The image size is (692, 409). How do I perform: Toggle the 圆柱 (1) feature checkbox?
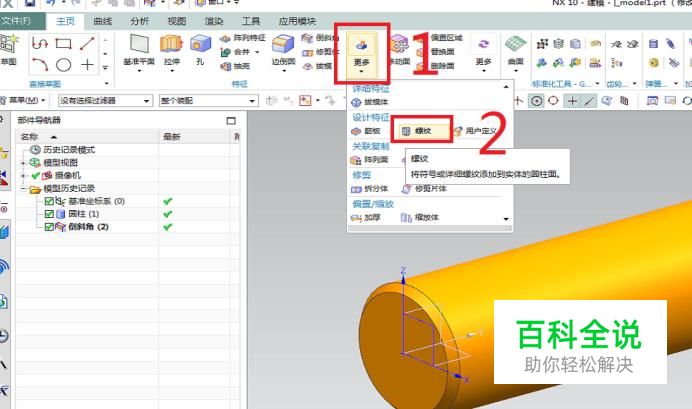(49, 214)
